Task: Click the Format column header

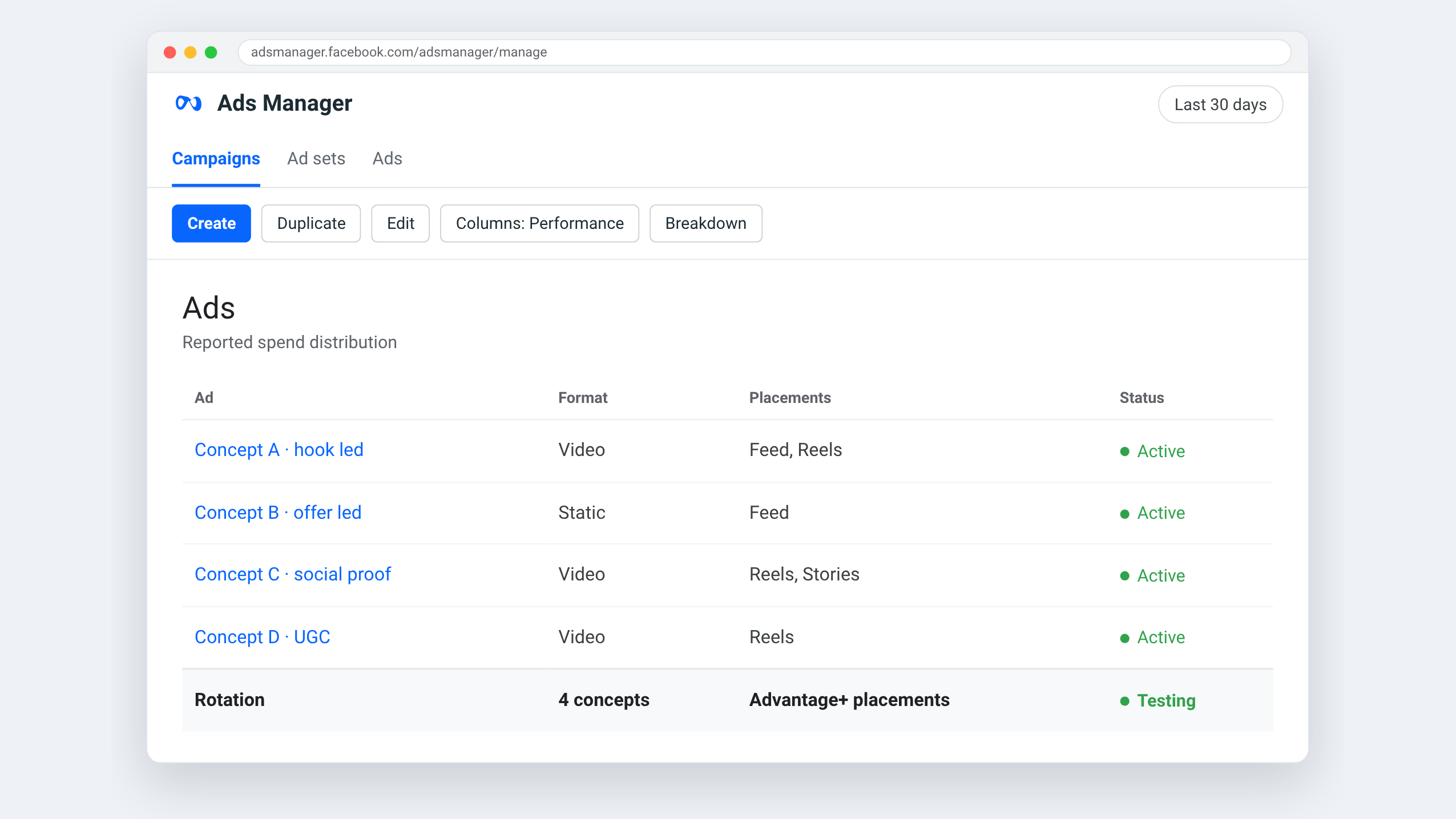Action: 583,398
